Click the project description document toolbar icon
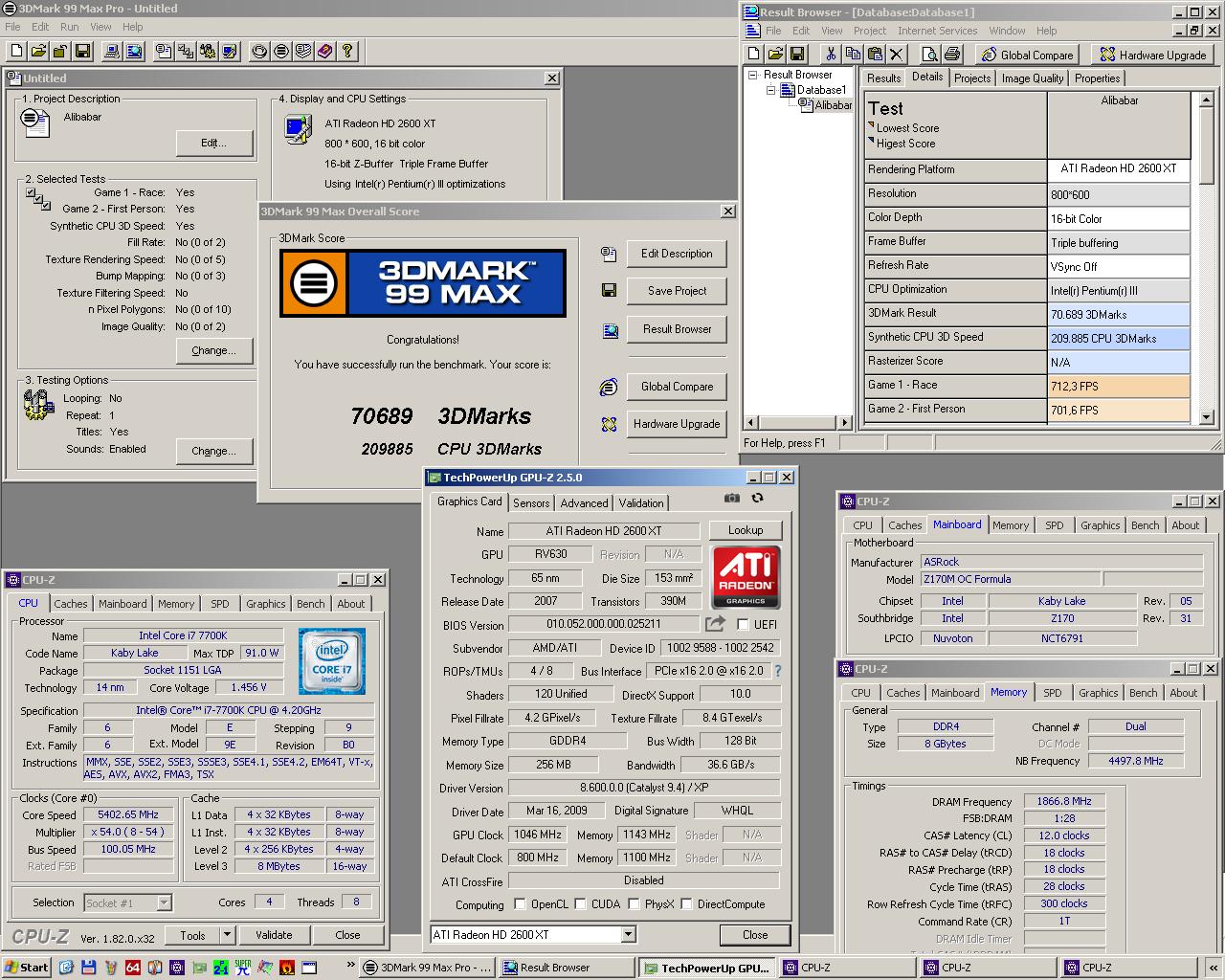The image size is (1225, 980). coord(164,52)
